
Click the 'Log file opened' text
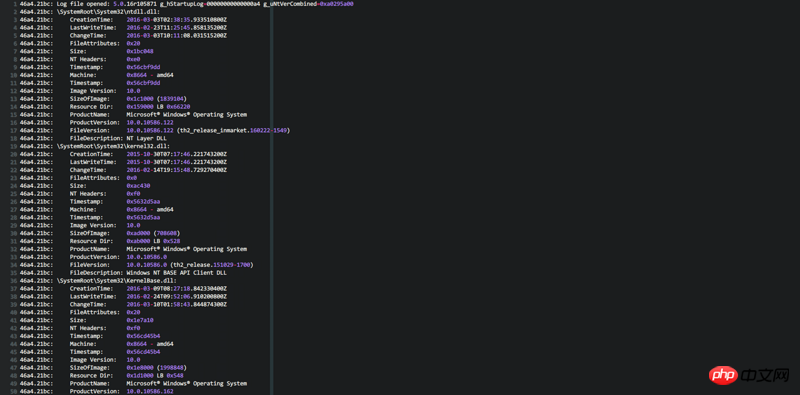(83, 4)
